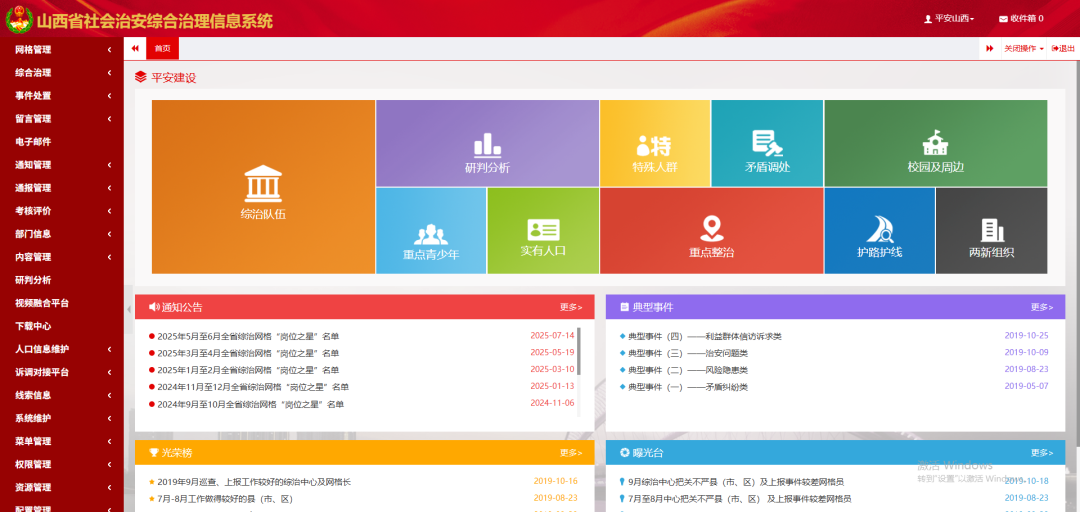The width and height of the screenshot is (1080, 512).
Task: Open the 收件箱 inbox link
Action: tap(1021, 19)
